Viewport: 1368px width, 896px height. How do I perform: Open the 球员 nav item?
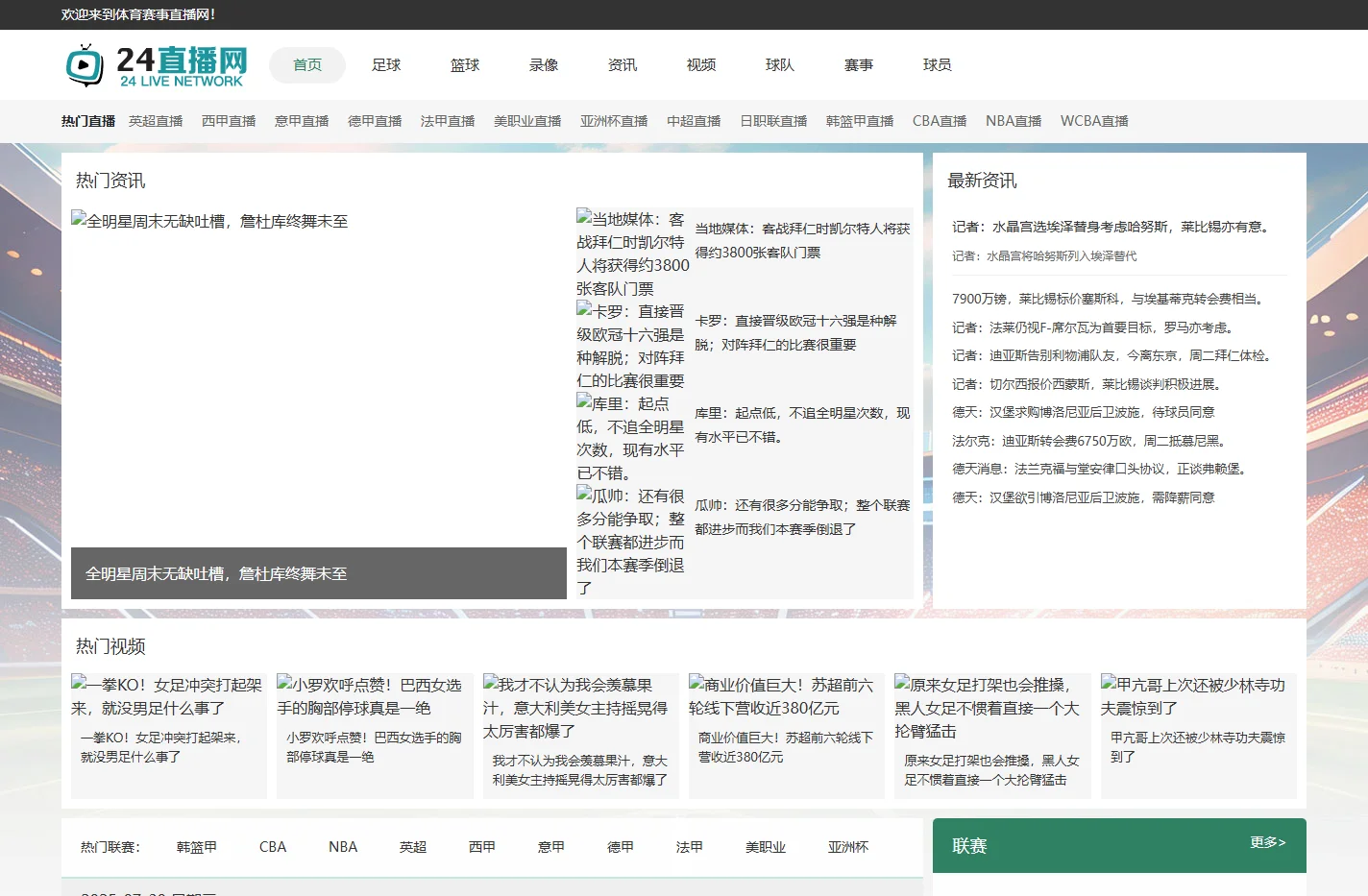tap(938, 65)
